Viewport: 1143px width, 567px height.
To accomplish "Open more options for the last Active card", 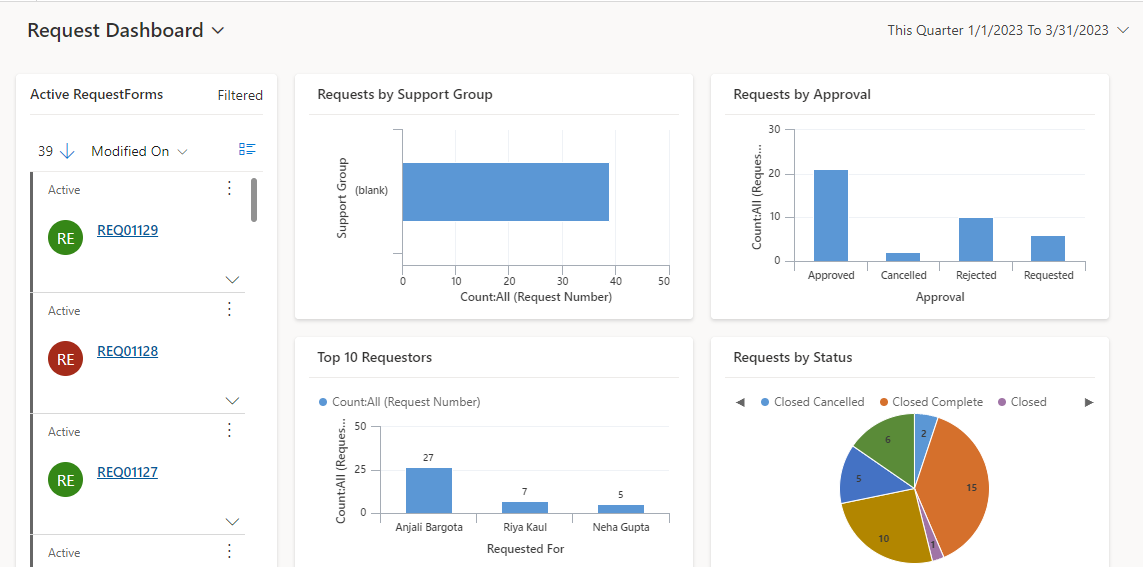I will pos(230,551).
